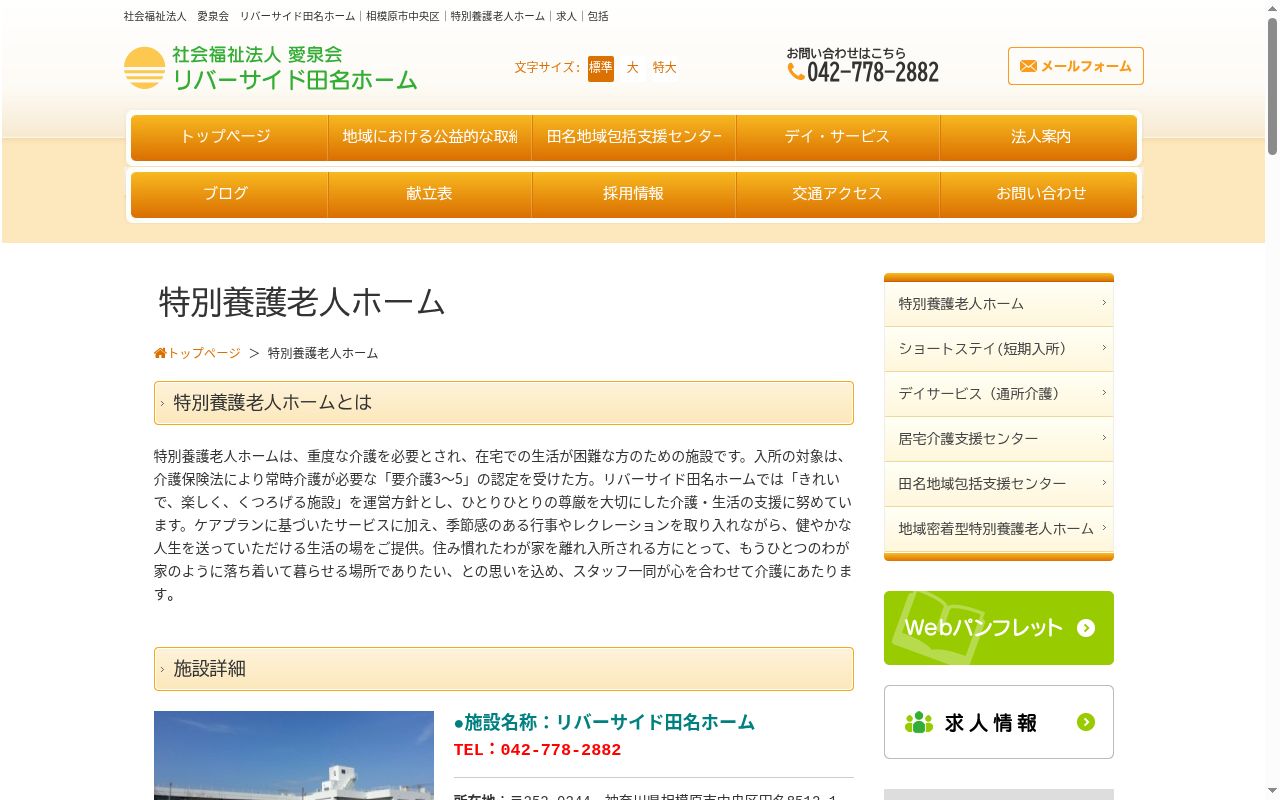Open 交通アクセス navigation item

[x=838, y=195]
